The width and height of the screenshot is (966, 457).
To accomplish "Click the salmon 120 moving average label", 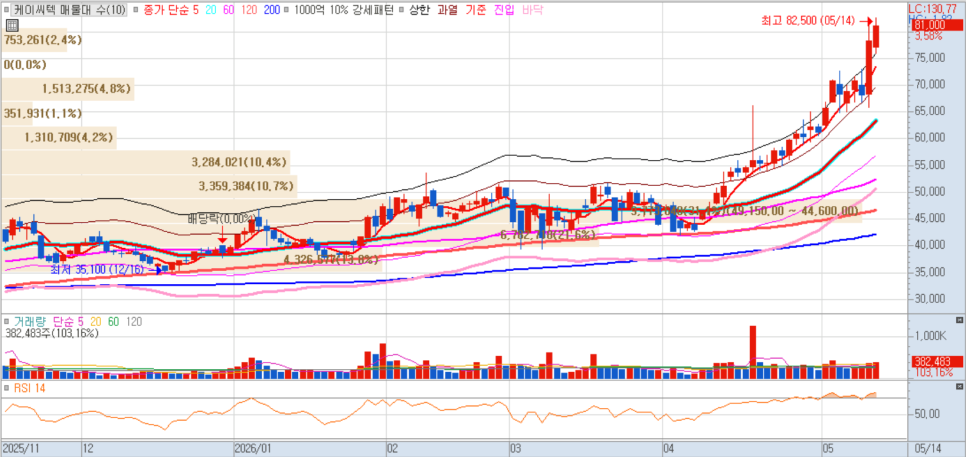I will click(249, 10).
